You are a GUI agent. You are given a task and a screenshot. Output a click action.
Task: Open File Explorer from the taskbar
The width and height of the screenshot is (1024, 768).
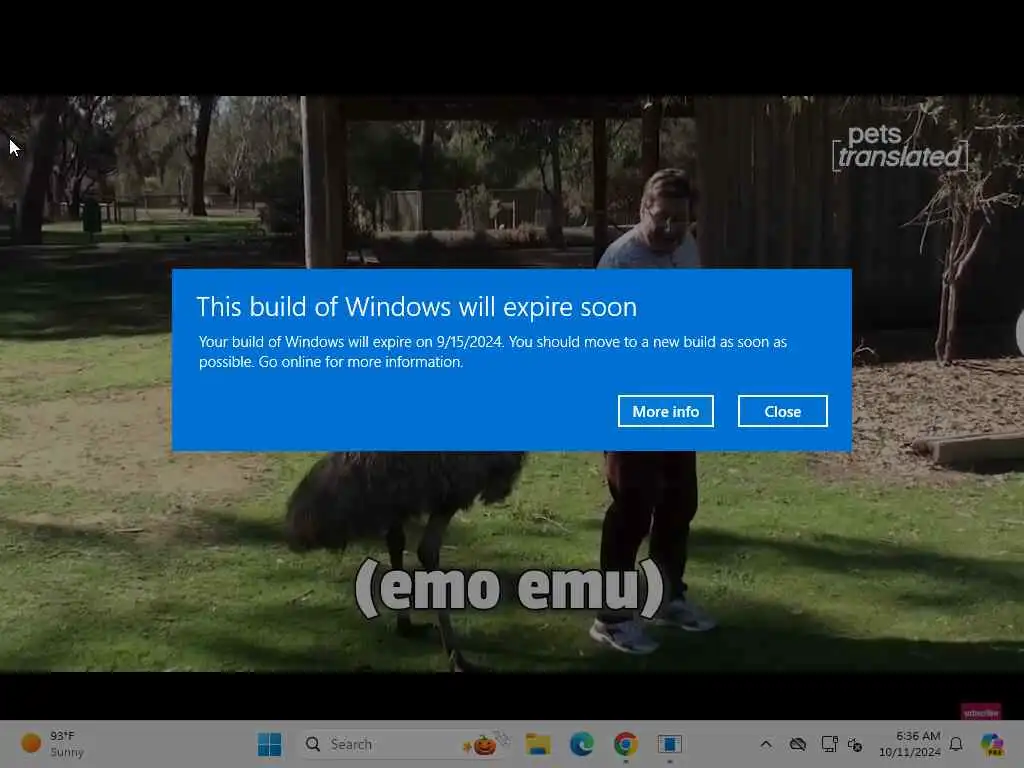[x=538, y=744]
